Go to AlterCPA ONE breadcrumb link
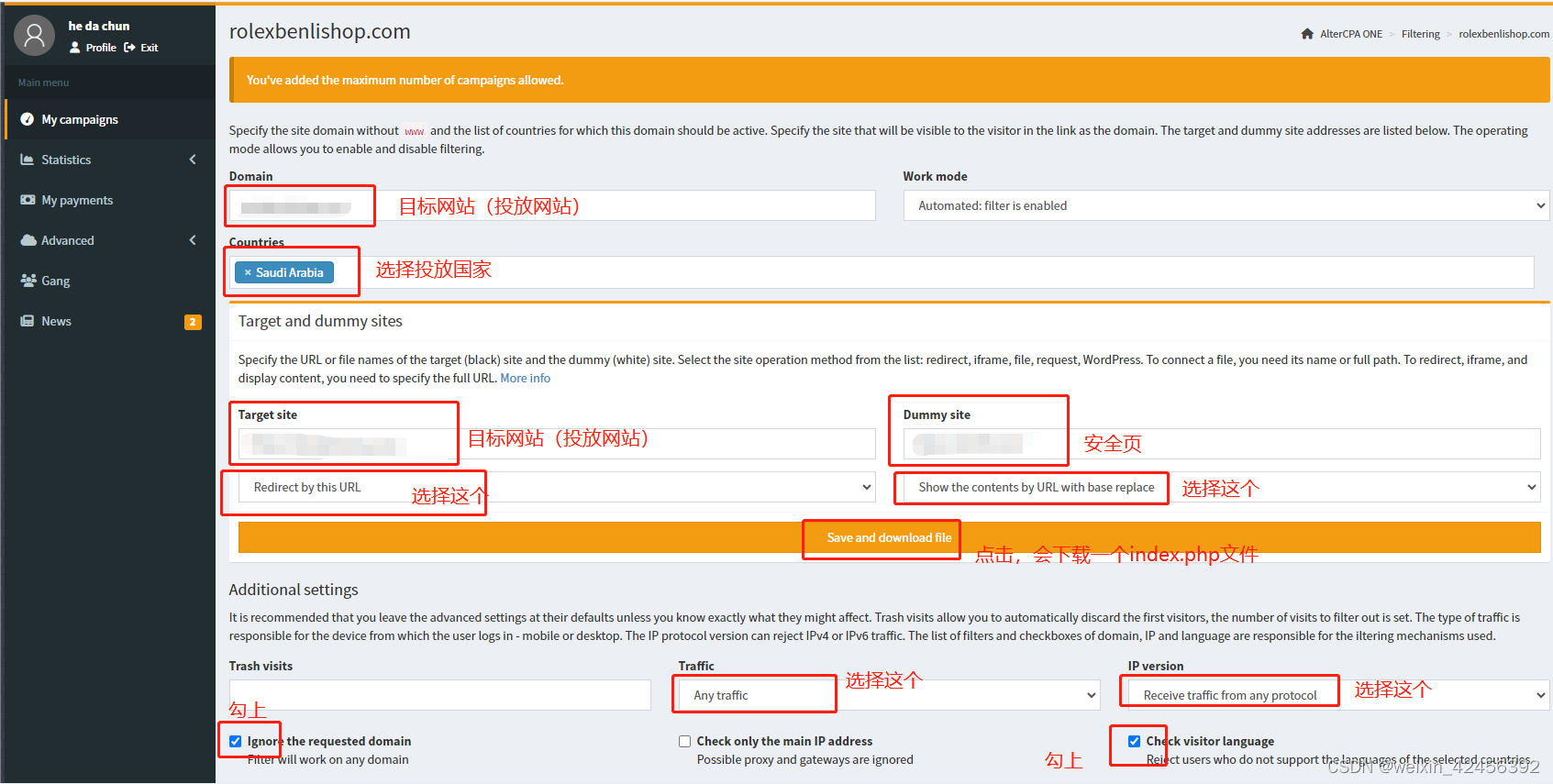Screen dimensions: 1553x784 tap(1351, 34)
